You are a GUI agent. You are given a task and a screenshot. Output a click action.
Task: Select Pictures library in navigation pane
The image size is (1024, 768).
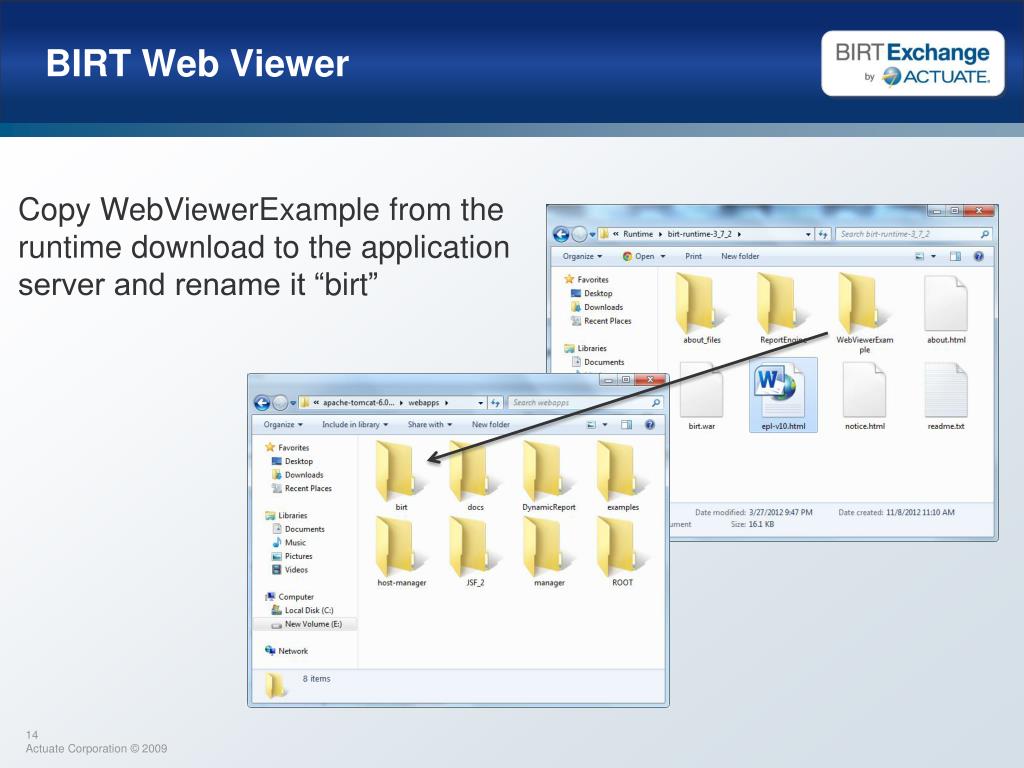click(x=292, y=556)
